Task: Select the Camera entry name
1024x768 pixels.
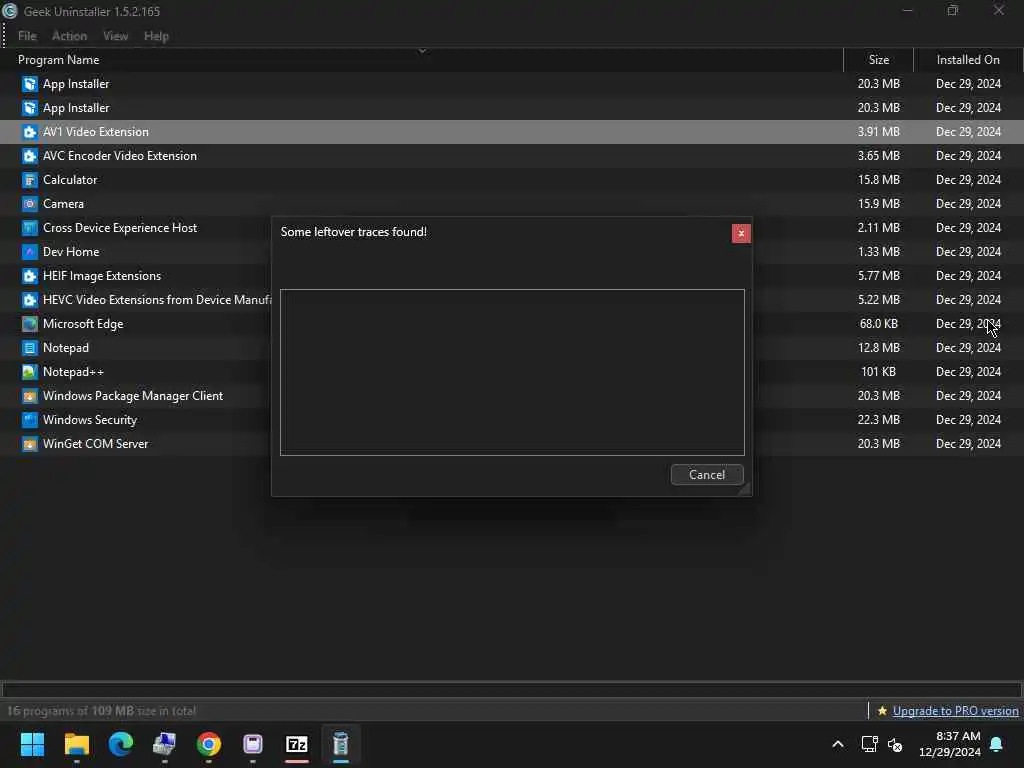Action: coord(63,204)
